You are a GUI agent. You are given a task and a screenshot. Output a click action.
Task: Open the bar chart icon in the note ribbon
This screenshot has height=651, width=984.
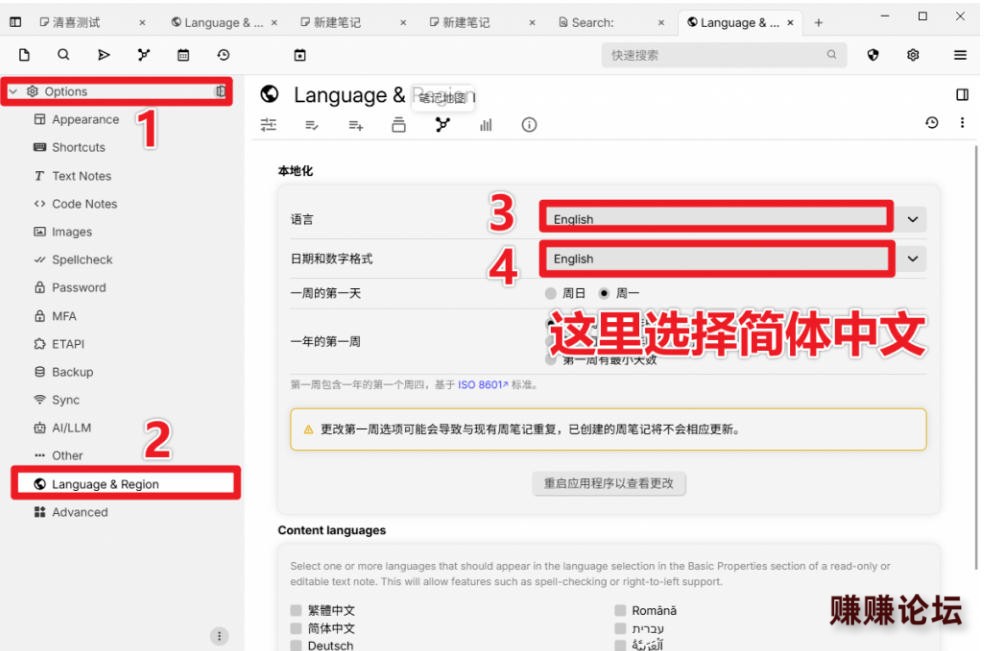click(x=486, y=125)
